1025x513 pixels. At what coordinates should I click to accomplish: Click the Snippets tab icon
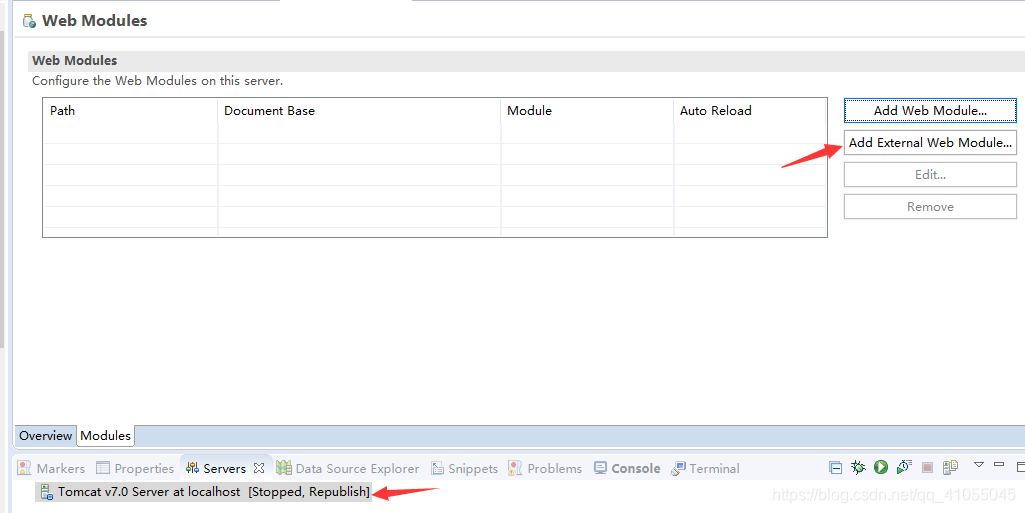pos(437,468)
